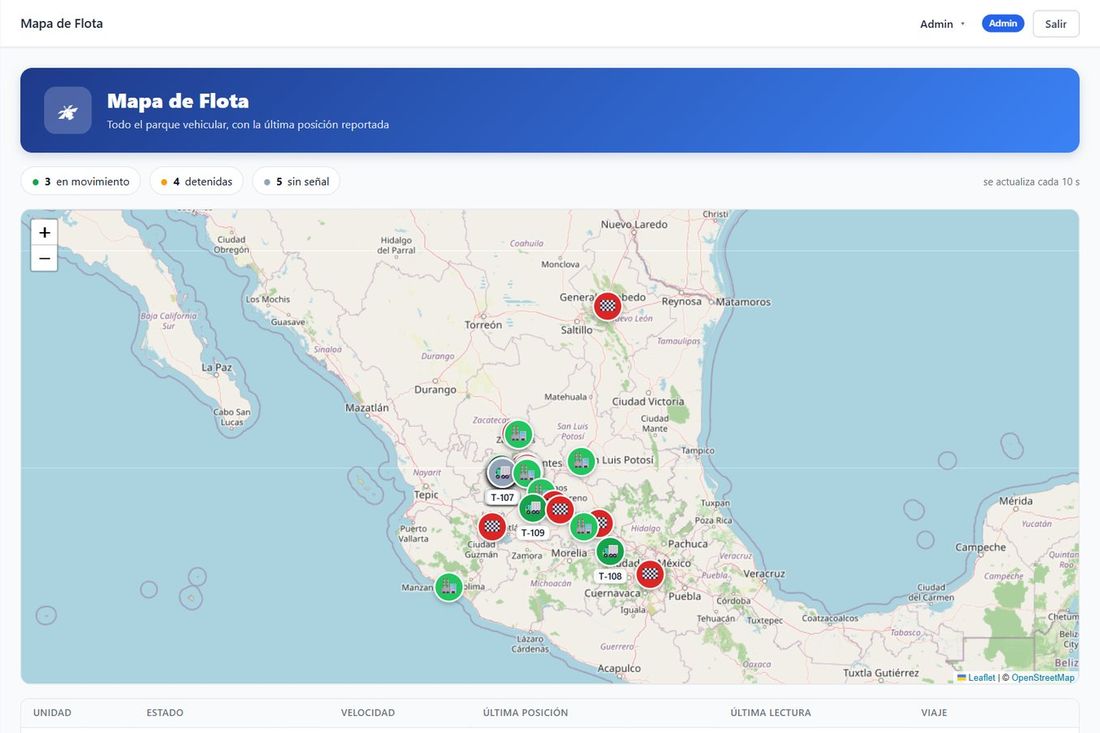Click the T-109 map label
This screenshot has width=1100, height=733.
pyautogui.click(x=532, y=532)
